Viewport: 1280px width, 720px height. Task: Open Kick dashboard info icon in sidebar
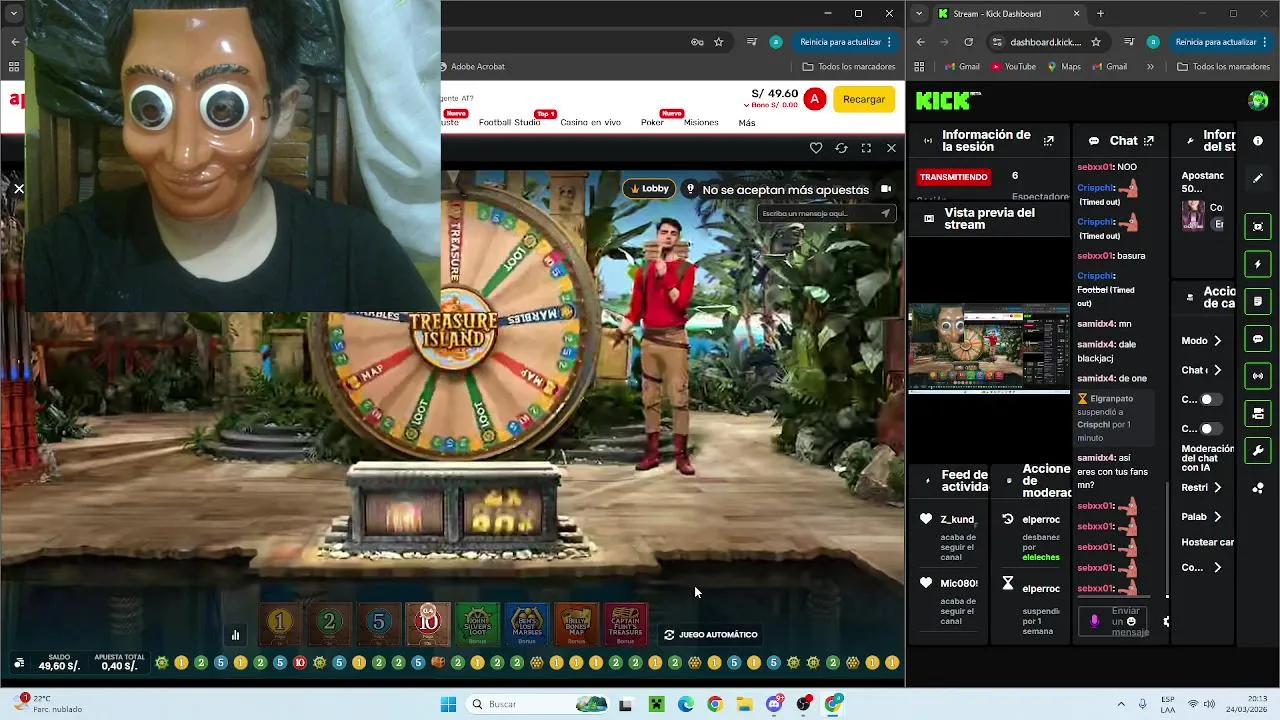tap(1258, 141)
